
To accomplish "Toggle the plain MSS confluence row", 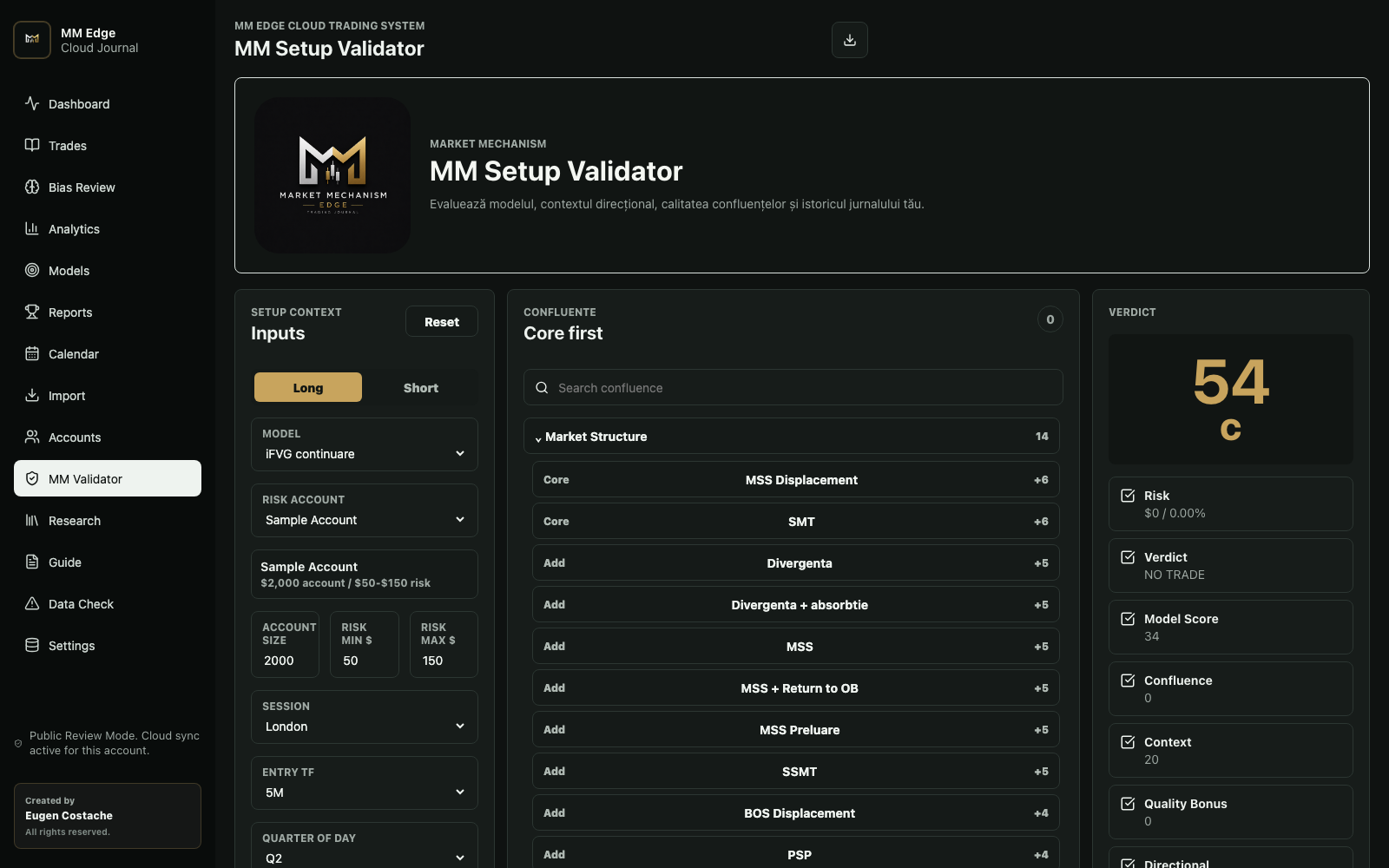I will click(x=796, y=646).
